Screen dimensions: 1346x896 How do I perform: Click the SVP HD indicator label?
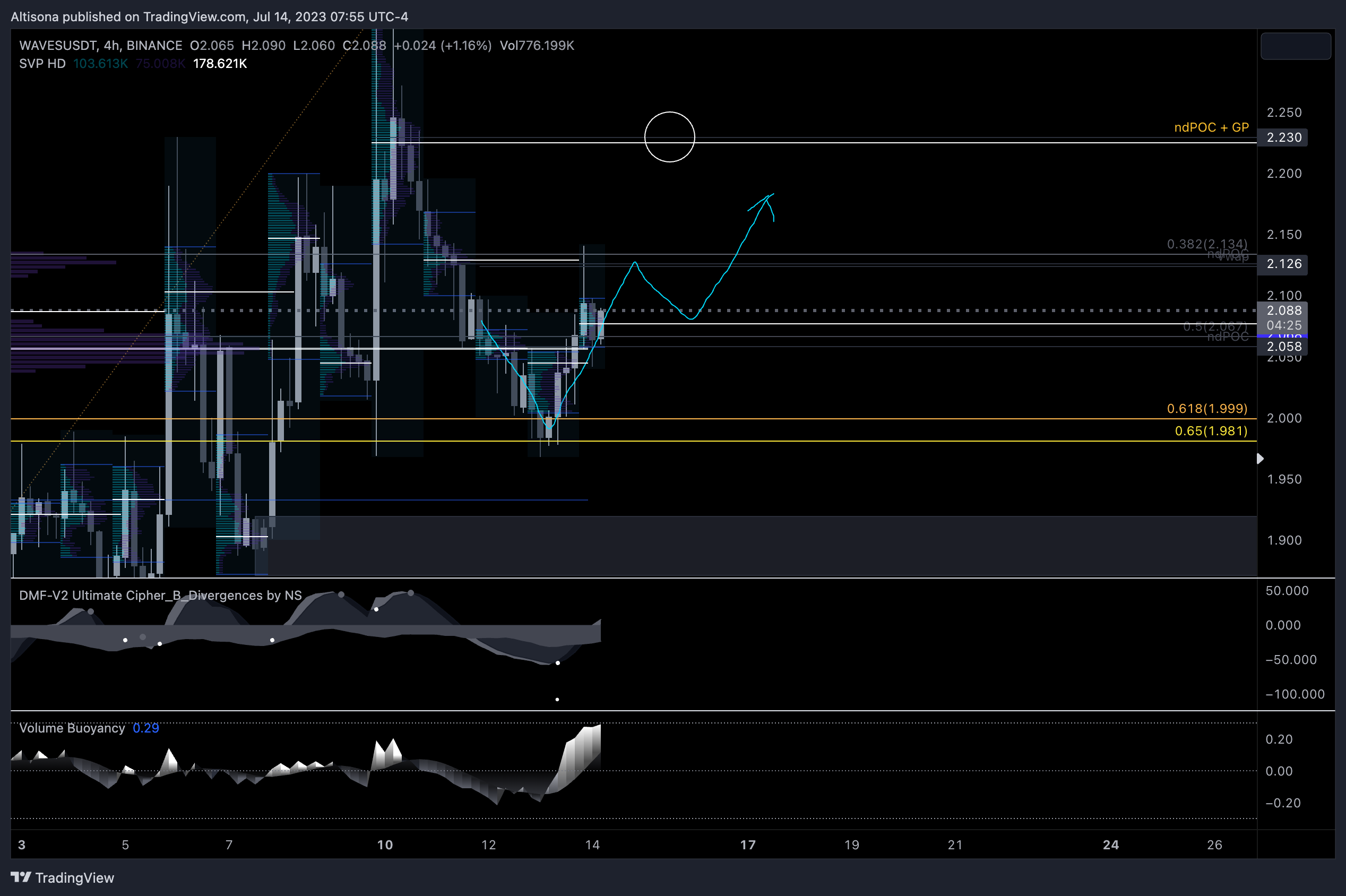coord(42,63)
